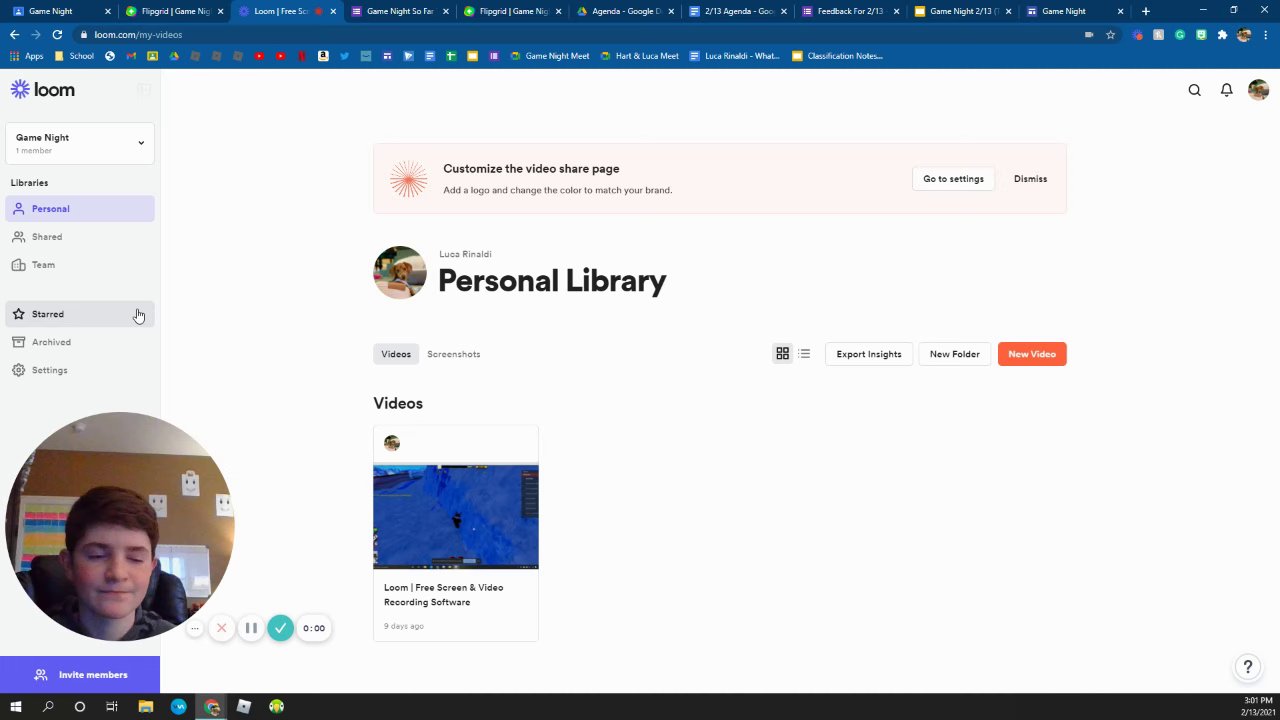Open Chrome three-dot menu
Screen dimensions: 1280x720
coord(1265,35)
